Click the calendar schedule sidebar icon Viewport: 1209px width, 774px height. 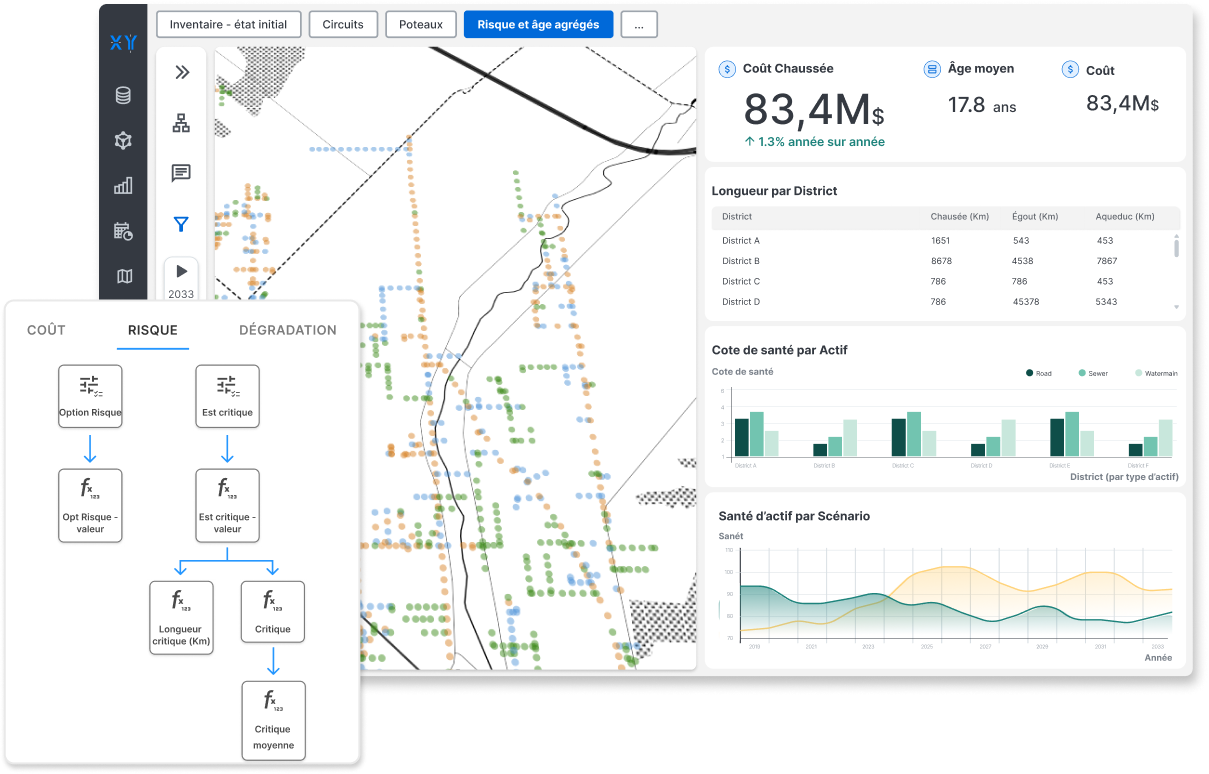click(123, 231)
